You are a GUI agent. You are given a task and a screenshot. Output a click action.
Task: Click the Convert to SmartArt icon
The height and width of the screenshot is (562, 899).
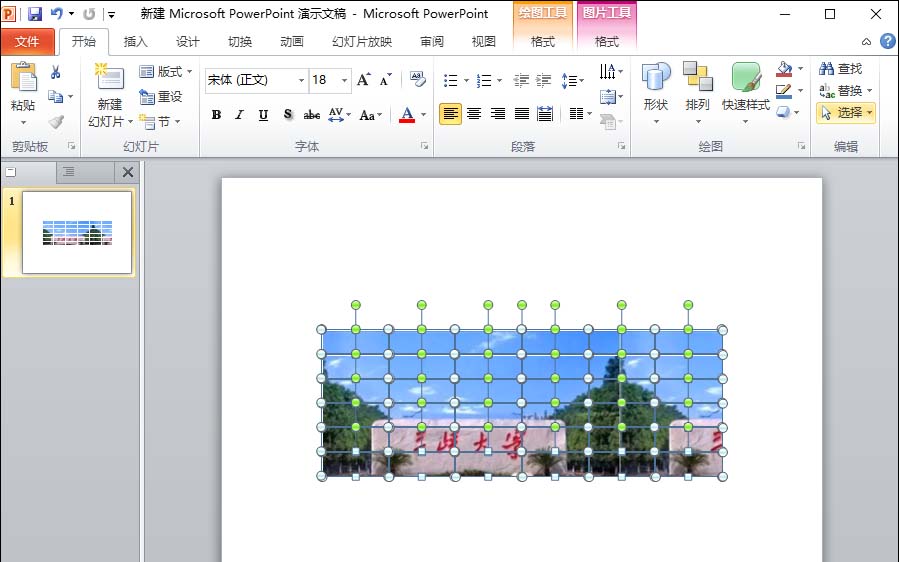[608, 122]
